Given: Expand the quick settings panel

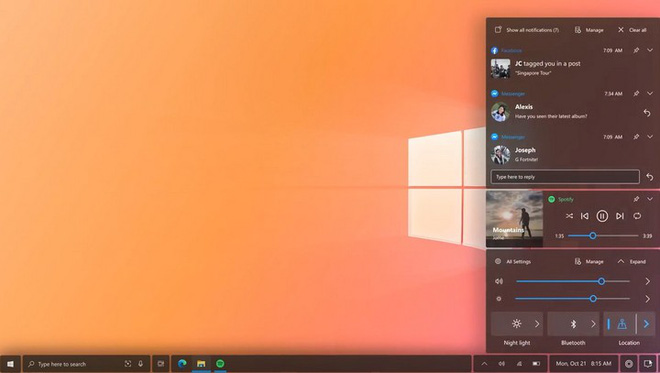Looking at the screenshot, I should click(632, 261).
